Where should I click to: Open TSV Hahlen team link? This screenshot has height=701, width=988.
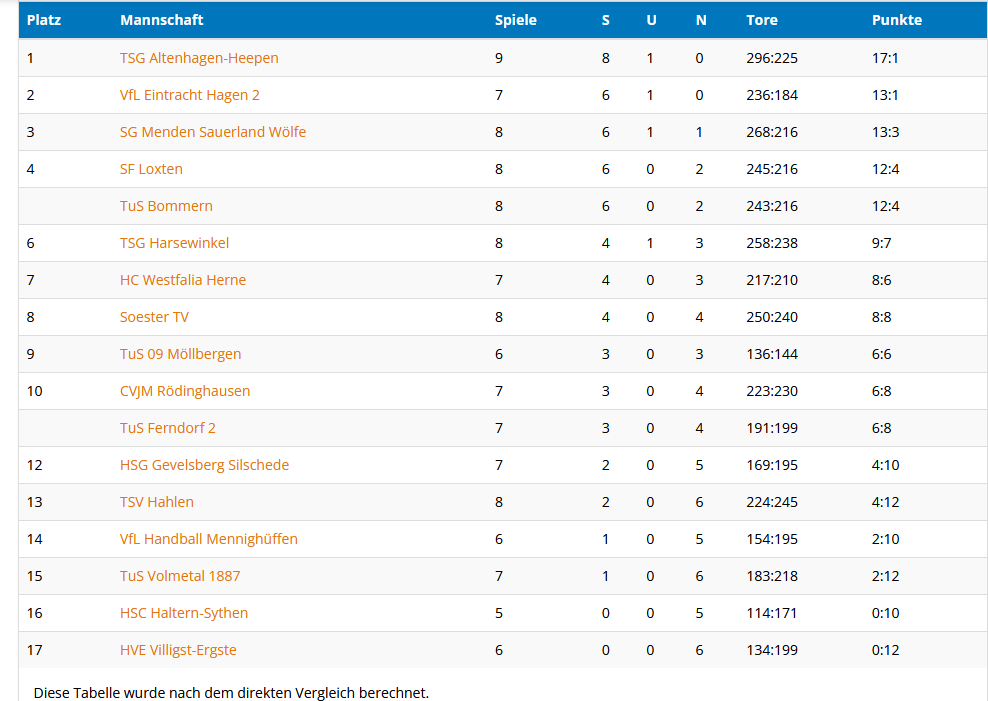[x=156, y=502]
